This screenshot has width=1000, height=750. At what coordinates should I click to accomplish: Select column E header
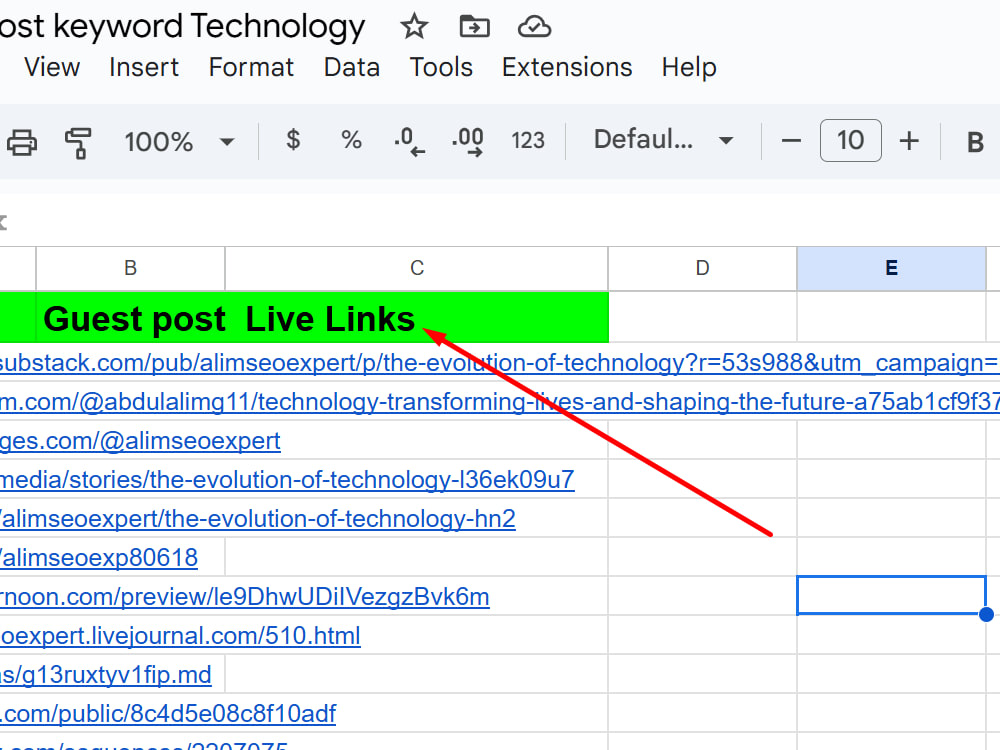click(891, 268)
